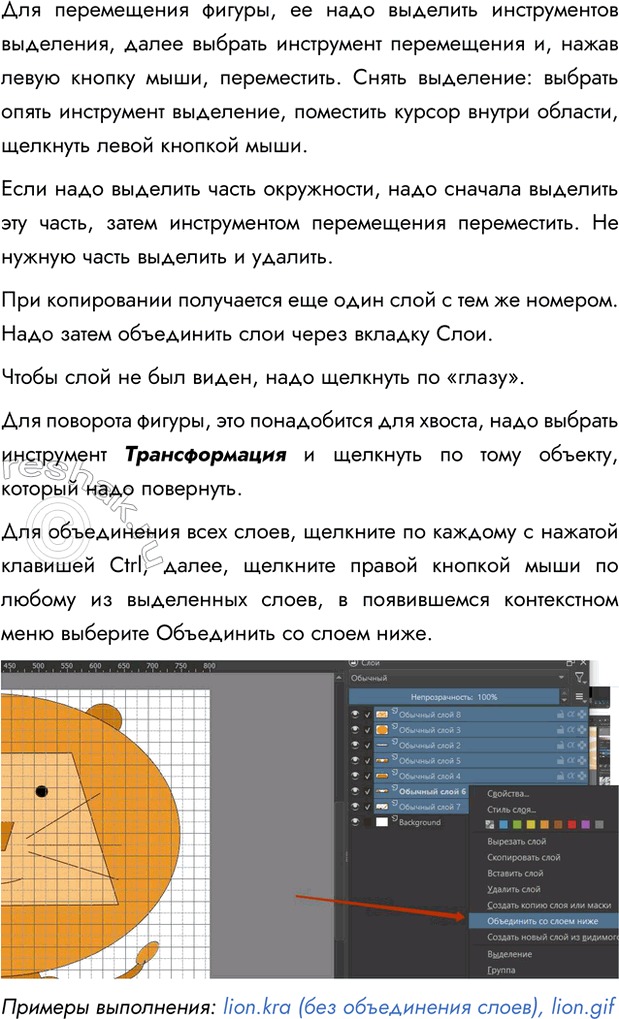Click inherit alpha icon on Обычный слой 5
This screenshot has width=619, height=1019.
coord(581,760)
